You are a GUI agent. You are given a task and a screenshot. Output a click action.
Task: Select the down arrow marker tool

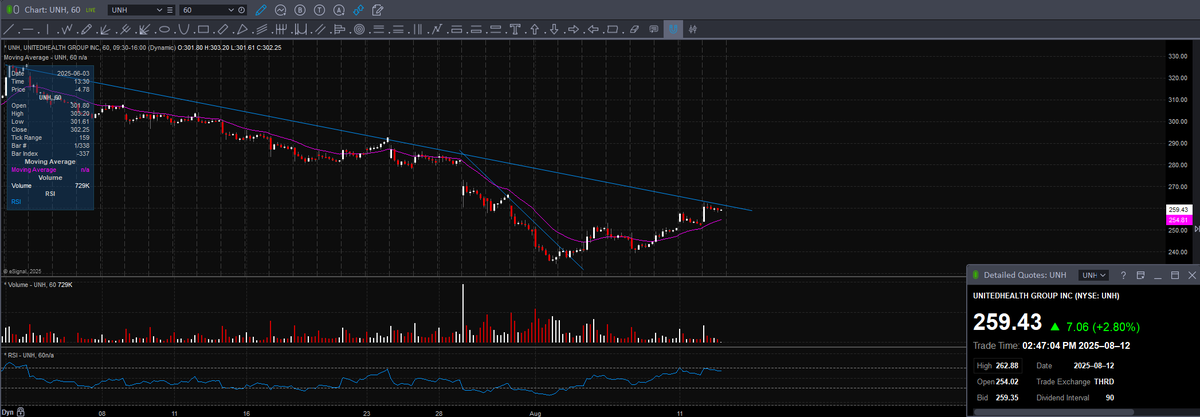554,29
